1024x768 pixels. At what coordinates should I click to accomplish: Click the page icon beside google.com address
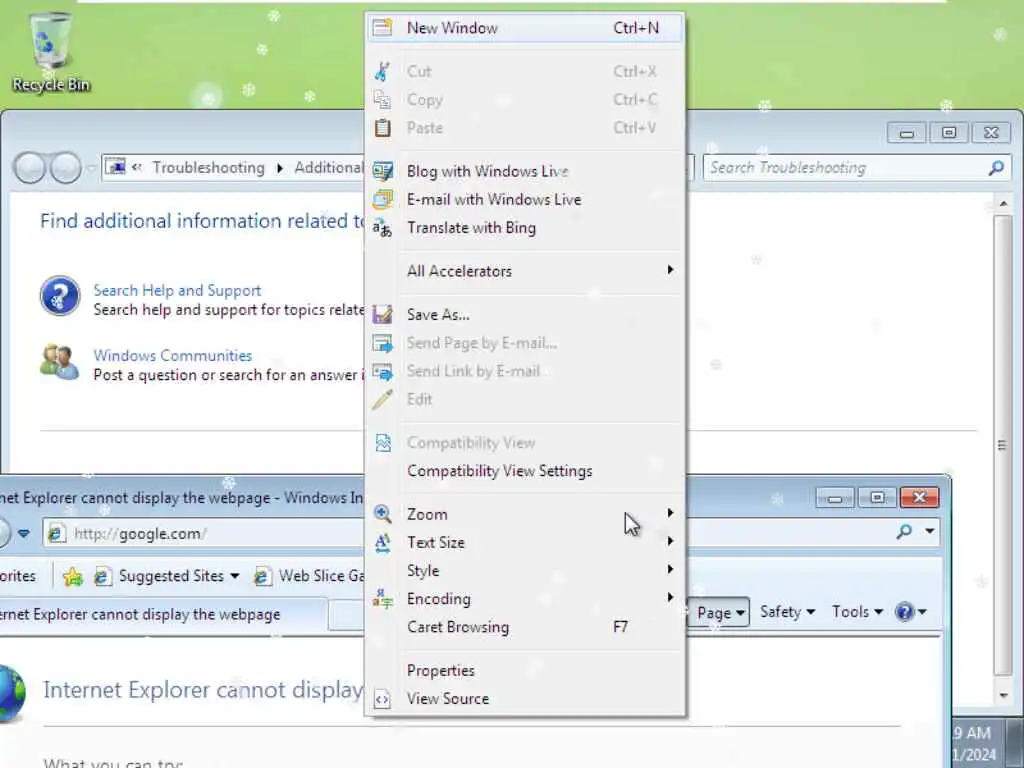tap(57, 534)
